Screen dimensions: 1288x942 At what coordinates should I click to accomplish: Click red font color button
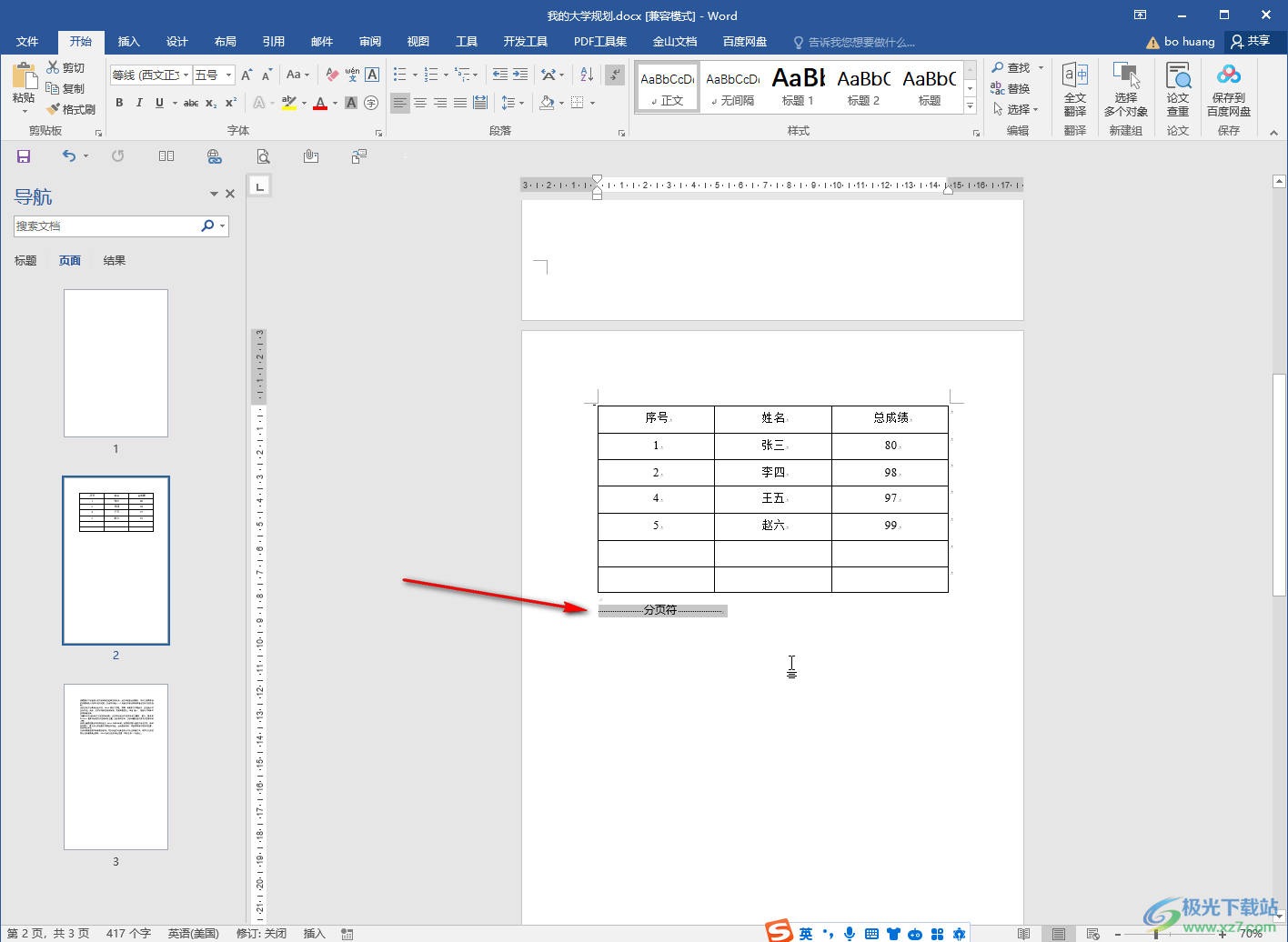[x=320, y=103]
